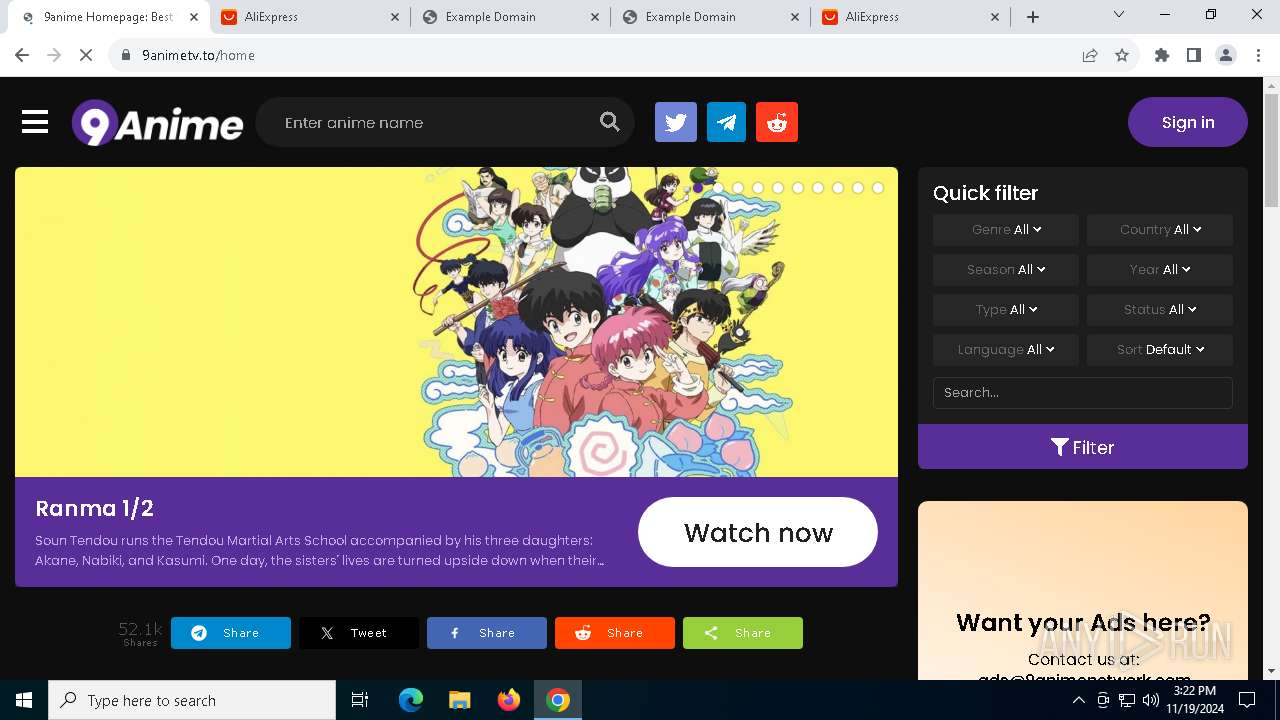Show hidden system tray icons
This screenshot has height=720, width=1280.
(1078, 700)
